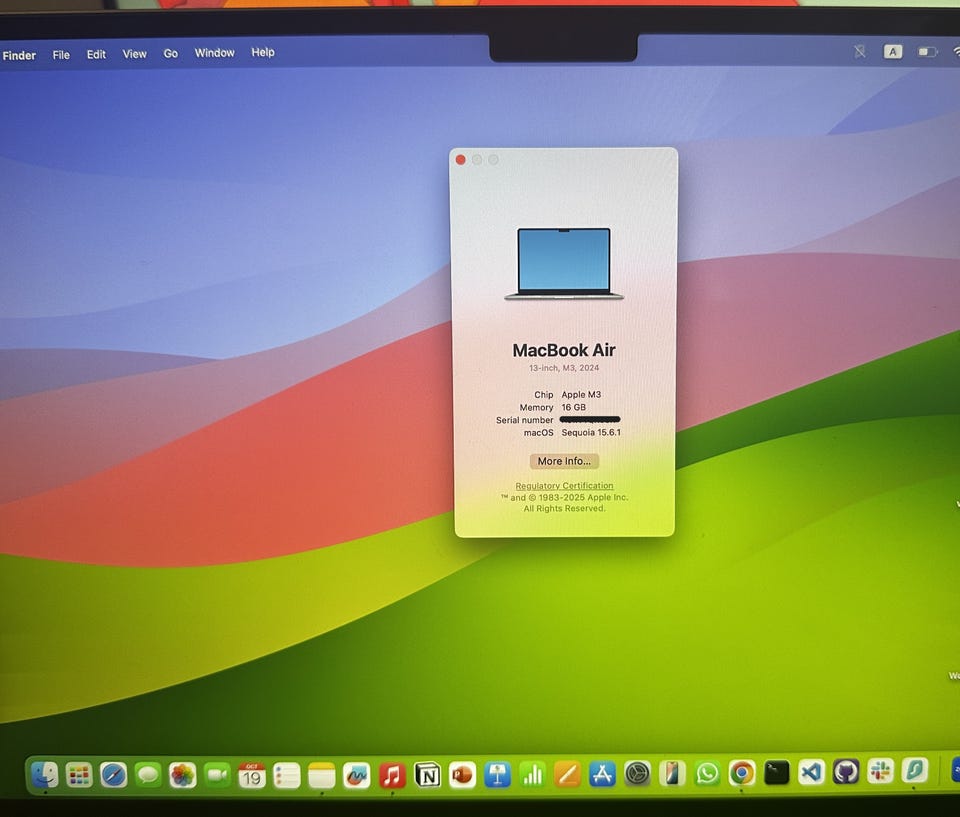The height and width of the screenshot is (817, 960).
Task: Click the battery status icon
Action: coord(928,52)
